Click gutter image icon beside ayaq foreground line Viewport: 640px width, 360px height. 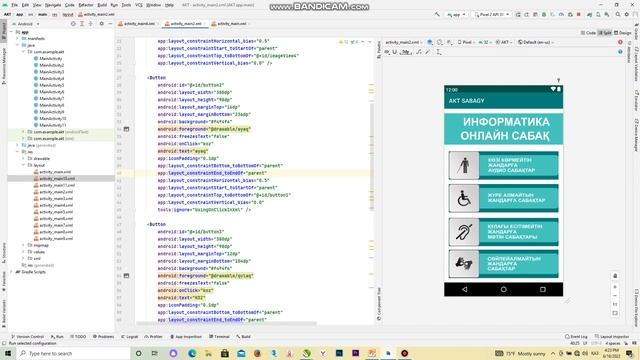(127, 129)
